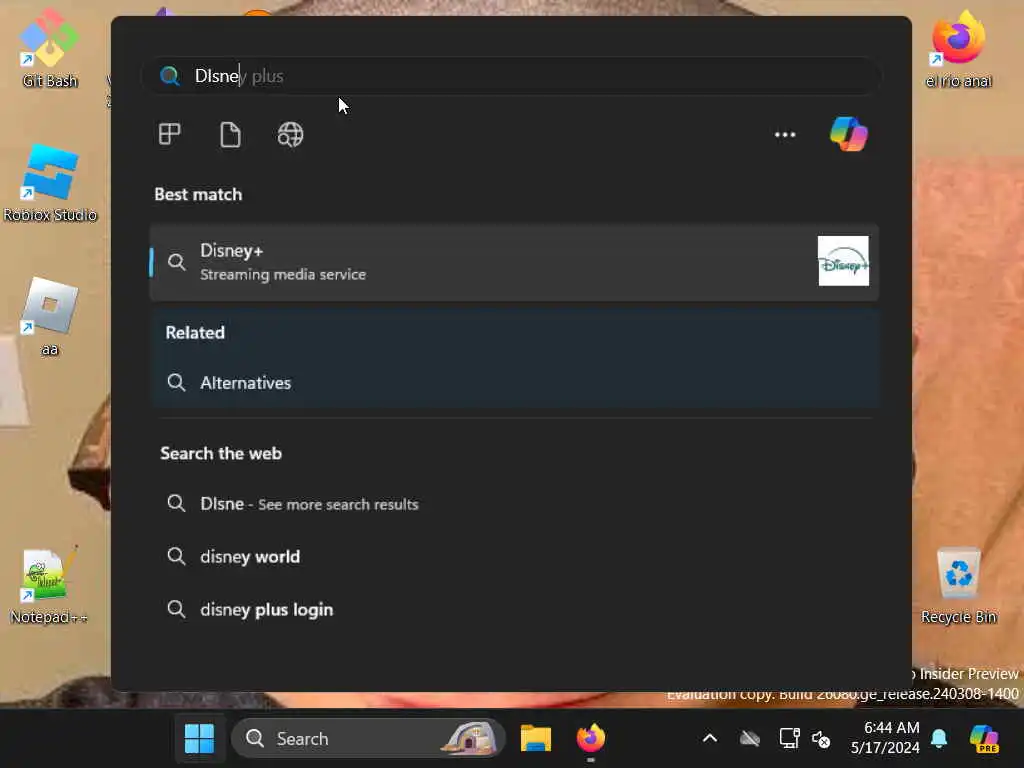This screenshot has height=768, width=1024.
Task: Click the network display tray icon
Action: pos(790,739)
